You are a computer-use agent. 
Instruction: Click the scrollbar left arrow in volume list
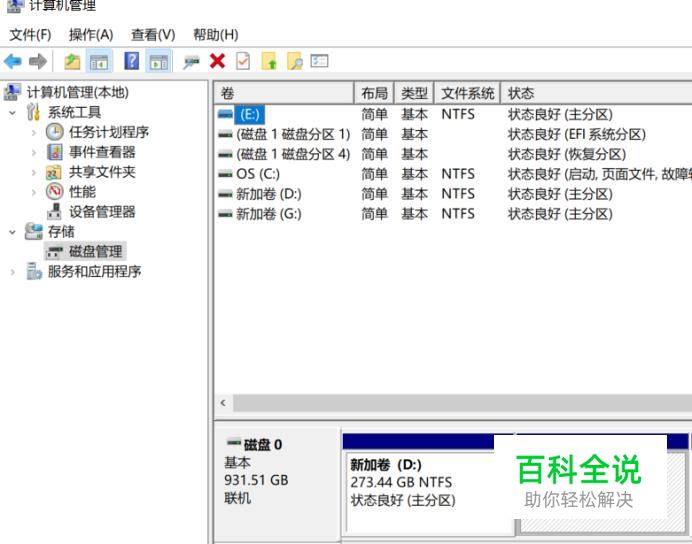(223, 403)
